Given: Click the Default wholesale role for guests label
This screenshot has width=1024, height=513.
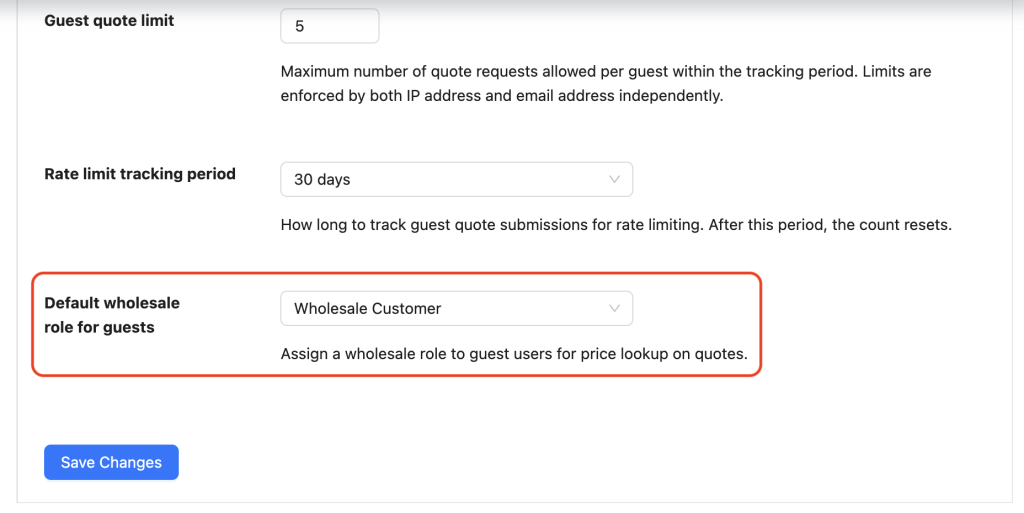Looking at the screenshot, I should pyautogui.click(x=112, y=314).
